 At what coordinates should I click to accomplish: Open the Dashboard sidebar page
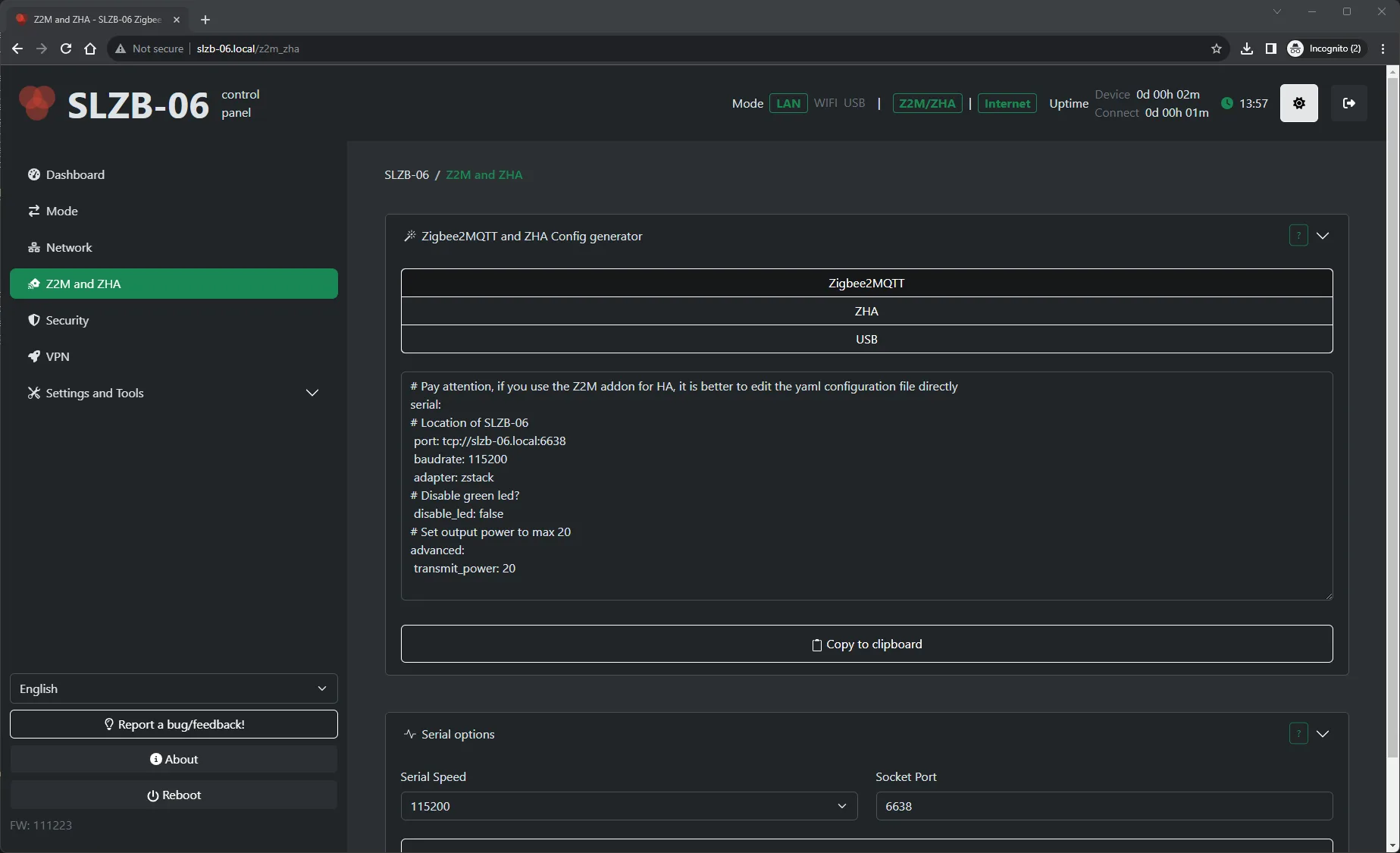[x=75, y=174]
